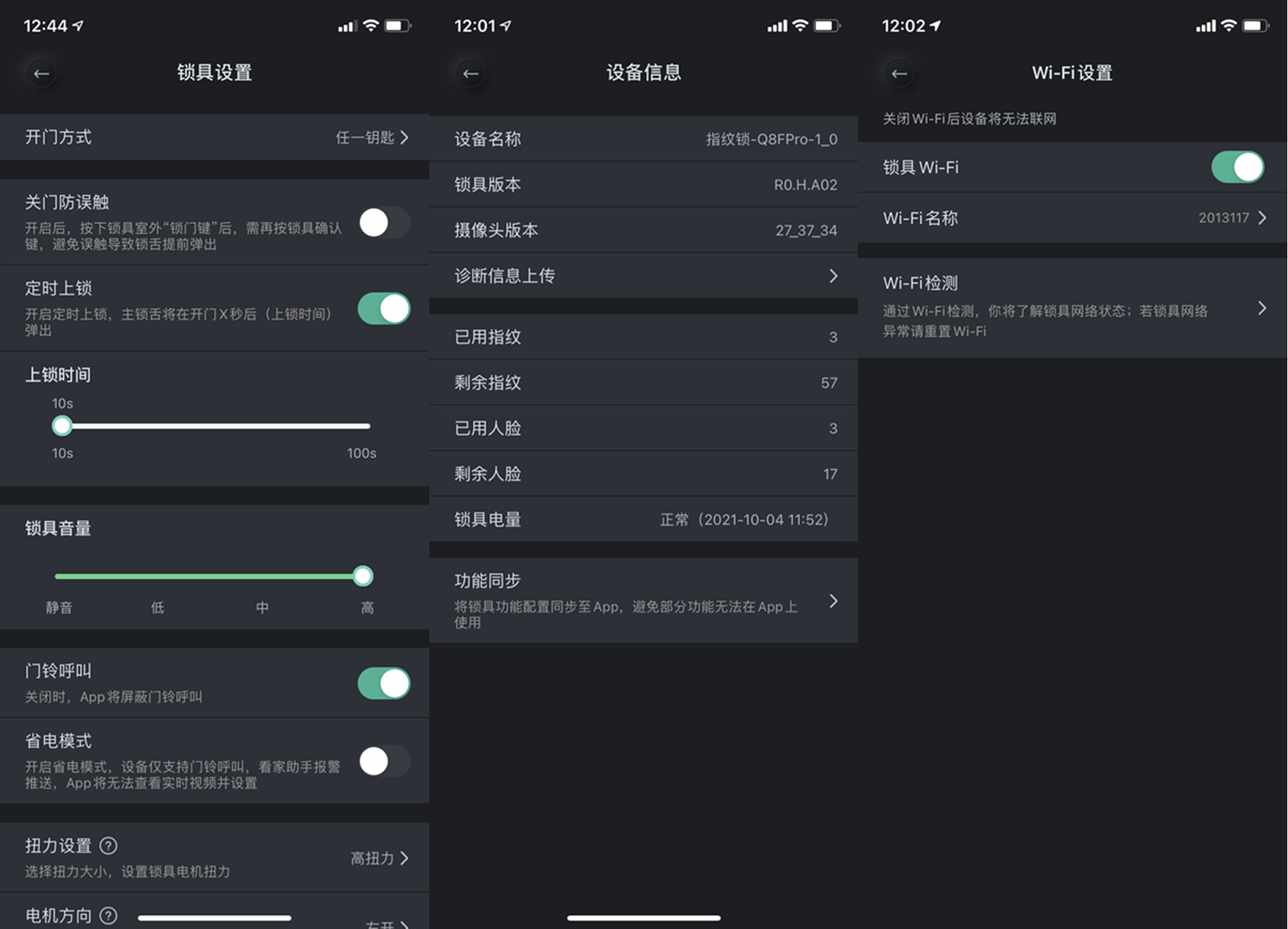Image resolution: width=1288 pixels, height=929 pixels.
Task: Open 诊断信息上传 chevron row
Action: tap(643, 276)
